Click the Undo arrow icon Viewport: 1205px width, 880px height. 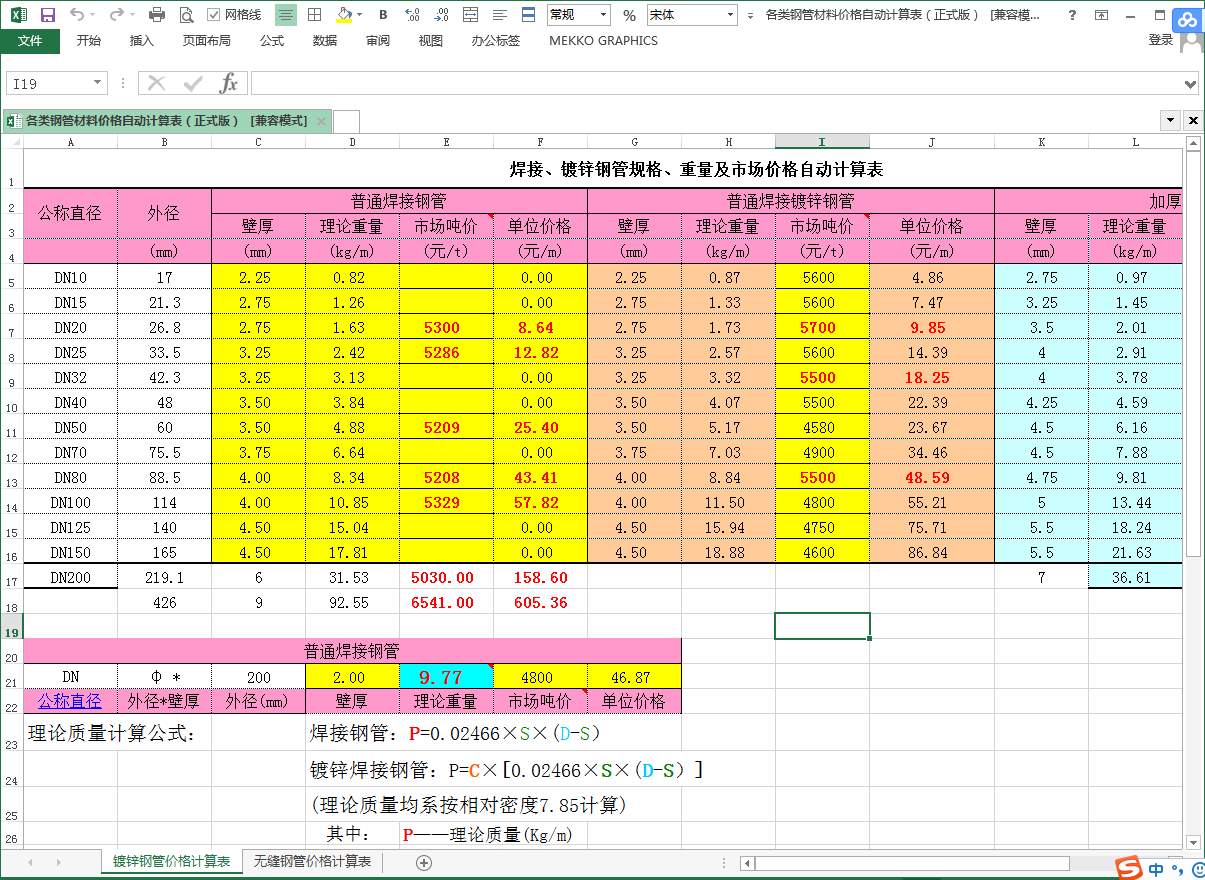pos(78,15)
